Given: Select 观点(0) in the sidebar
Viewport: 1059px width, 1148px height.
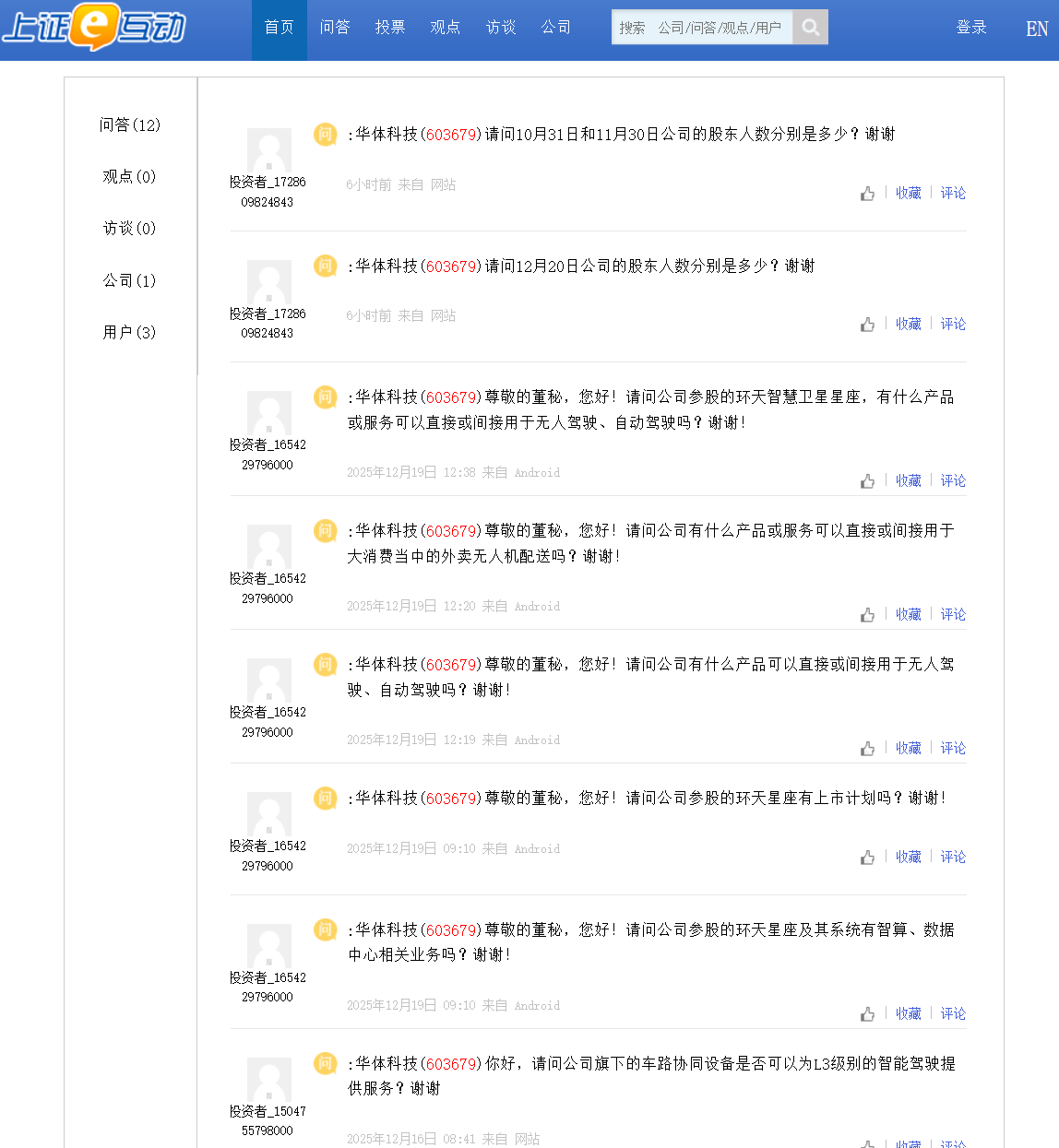Looking at the screenshot, I should [130, 176].
